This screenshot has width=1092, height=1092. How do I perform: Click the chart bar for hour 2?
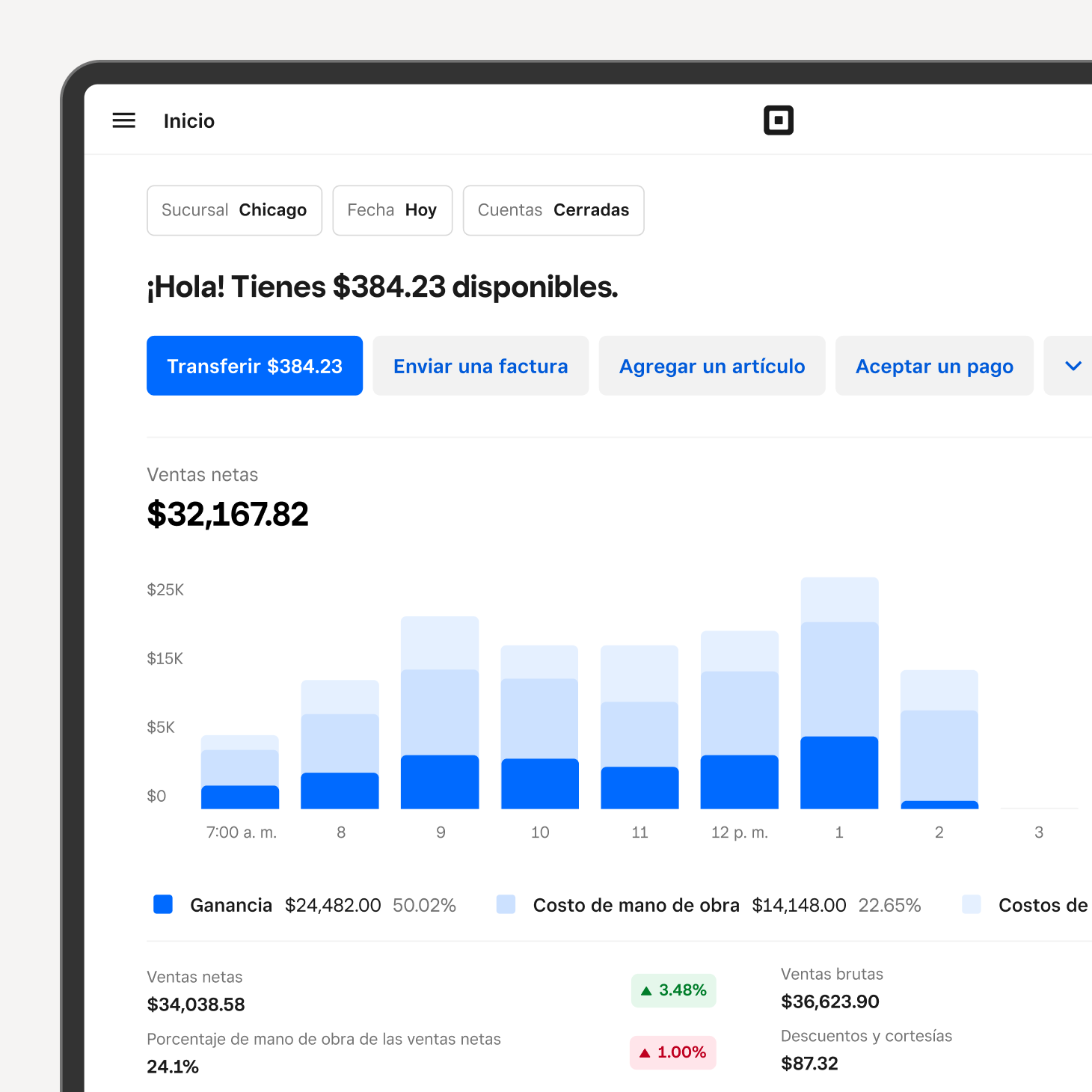point(939,739)
